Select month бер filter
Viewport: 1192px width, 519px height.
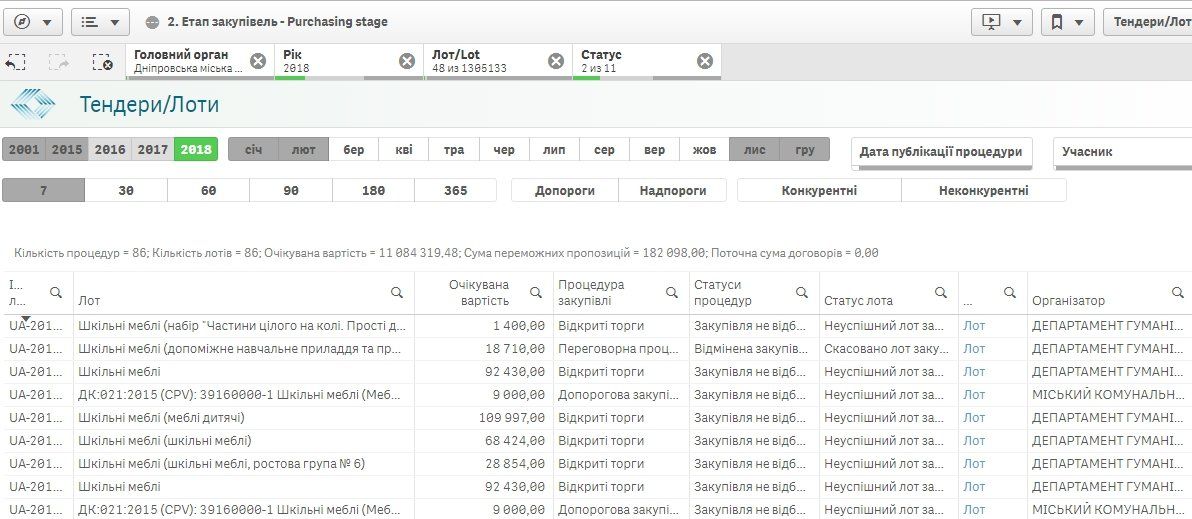(x=353, y=150)
